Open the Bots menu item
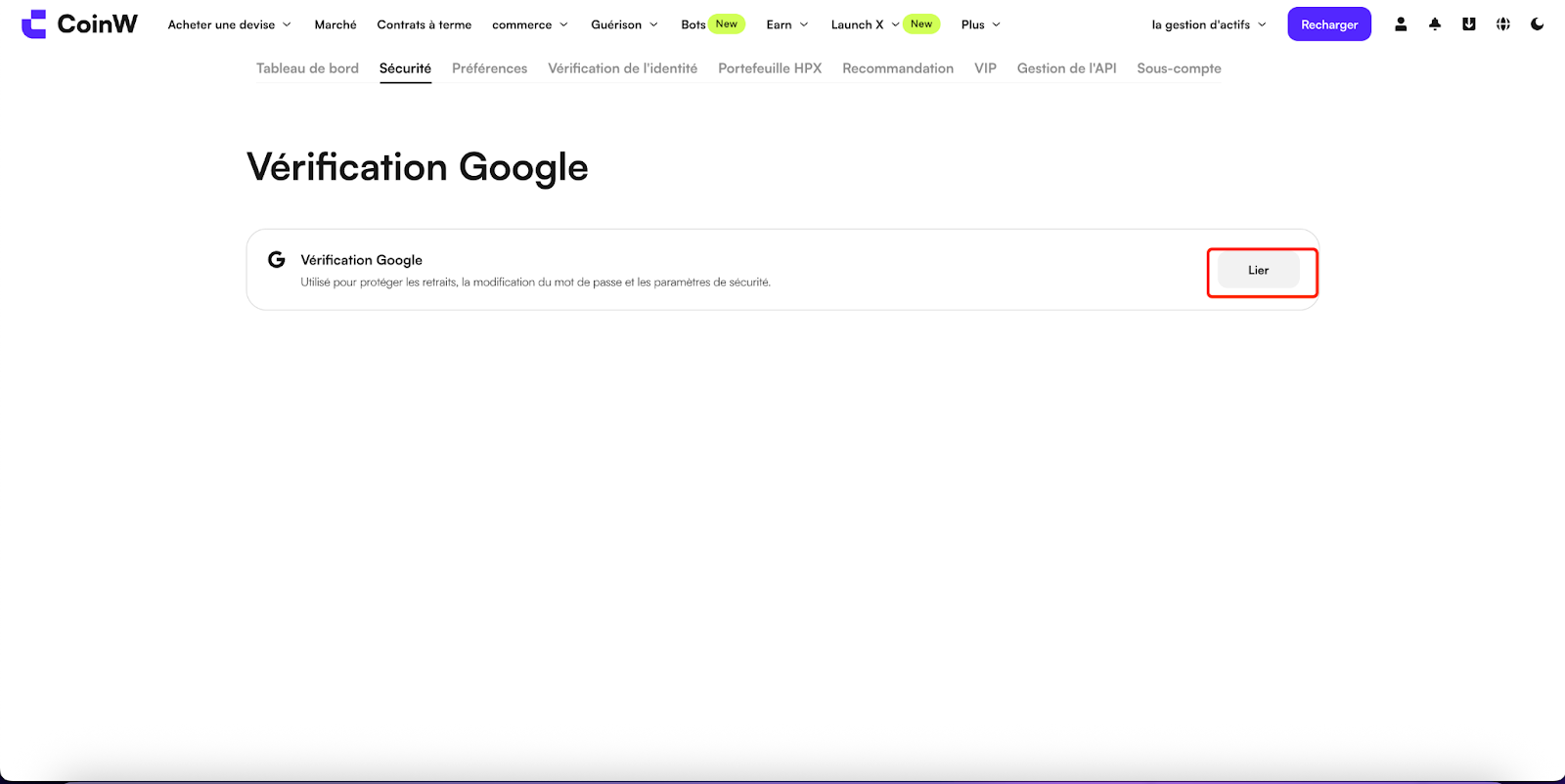1565x784 pixels. point(693,24)
